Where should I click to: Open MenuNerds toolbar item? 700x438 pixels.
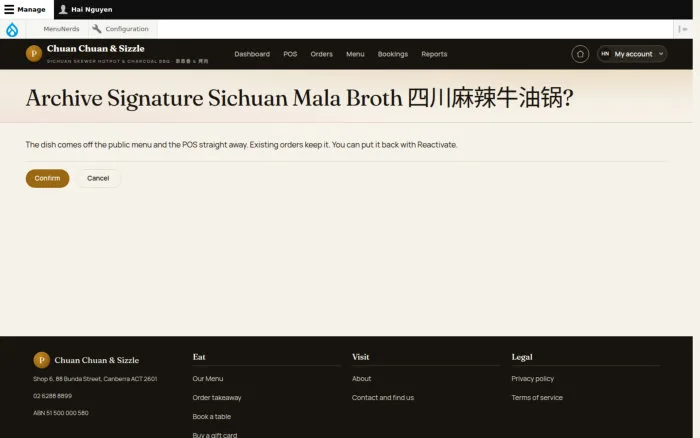click(x=61, y=29)
